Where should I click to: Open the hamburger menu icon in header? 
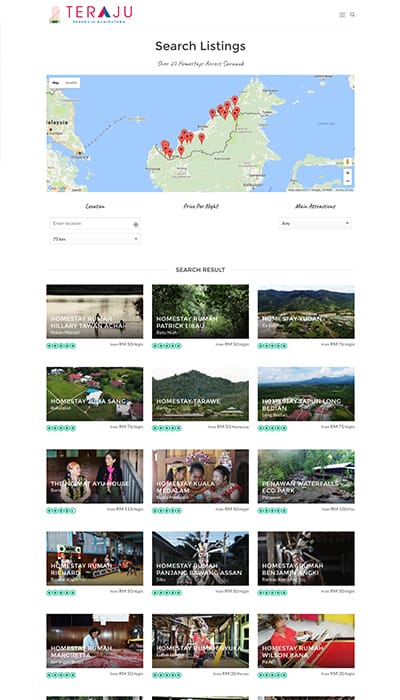342,15
